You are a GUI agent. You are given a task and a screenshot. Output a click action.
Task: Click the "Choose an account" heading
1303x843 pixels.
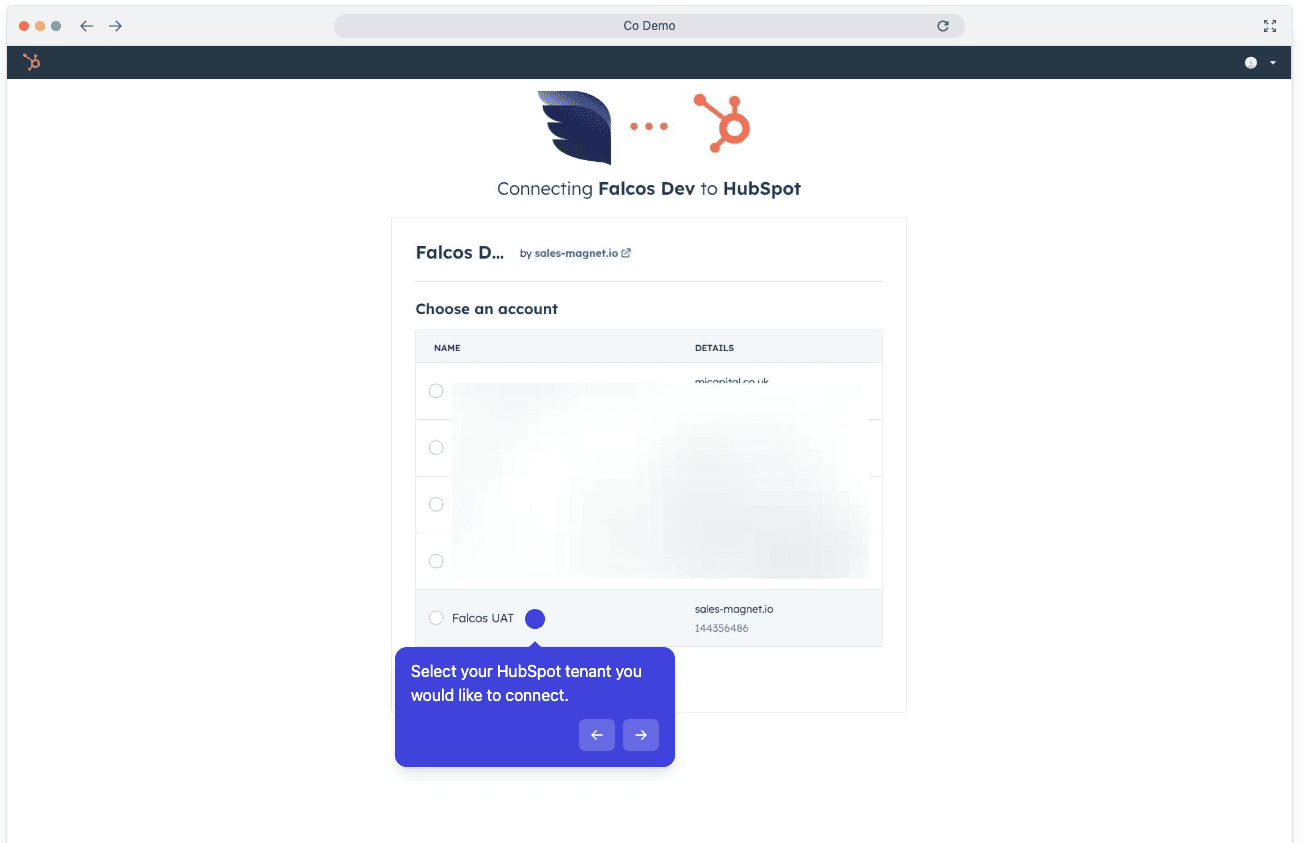pos(487,309)
